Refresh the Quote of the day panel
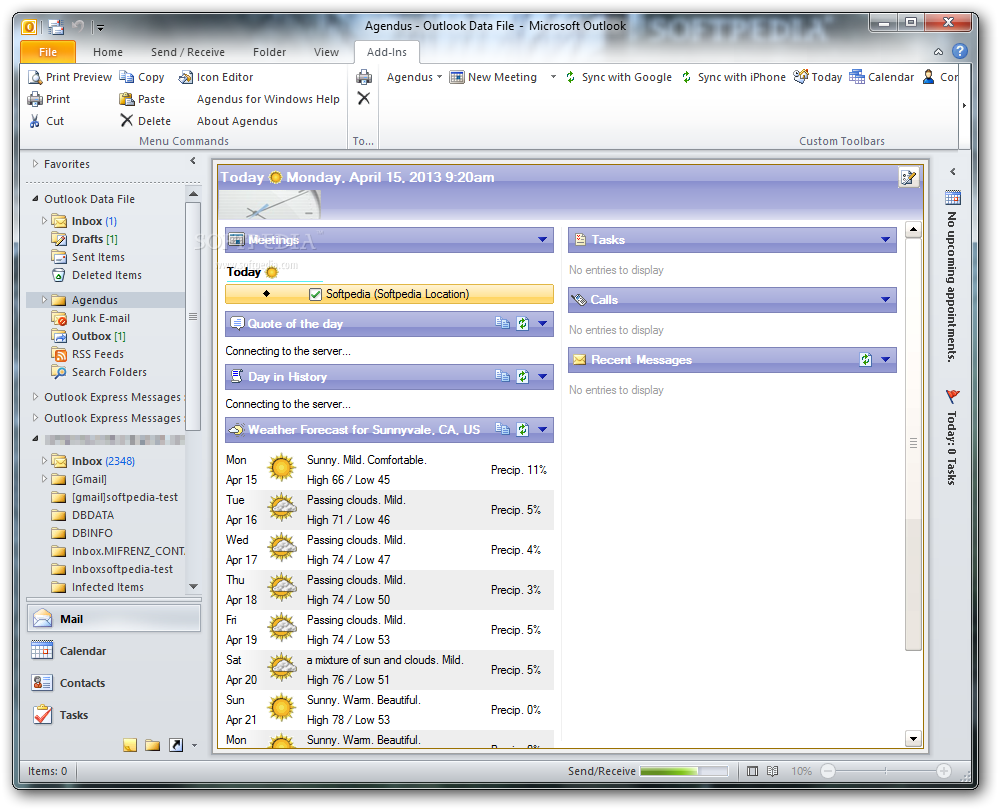The height and width of the screenshot is (810, 999). click(522, 324)
